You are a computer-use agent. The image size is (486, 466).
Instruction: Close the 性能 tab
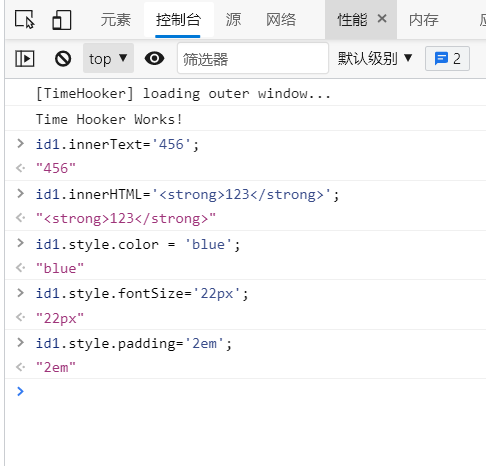pos(382,19)
